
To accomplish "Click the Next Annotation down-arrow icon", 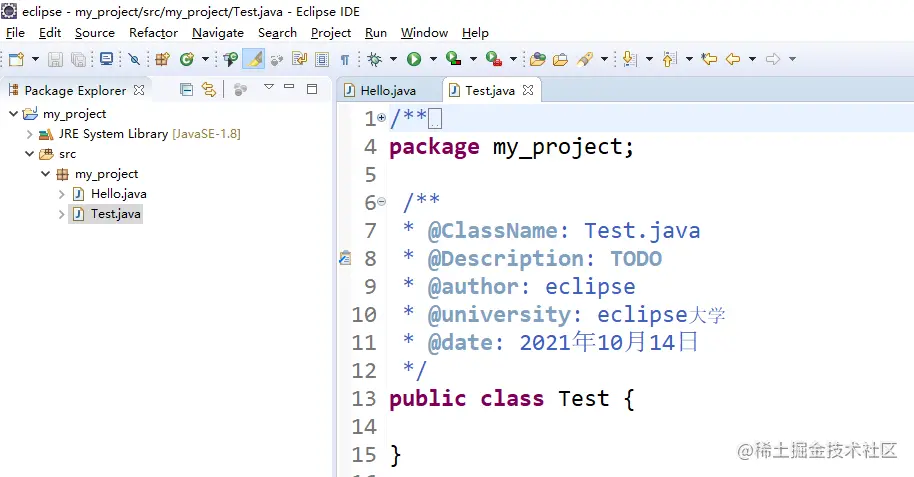I will tap(629, 59).
